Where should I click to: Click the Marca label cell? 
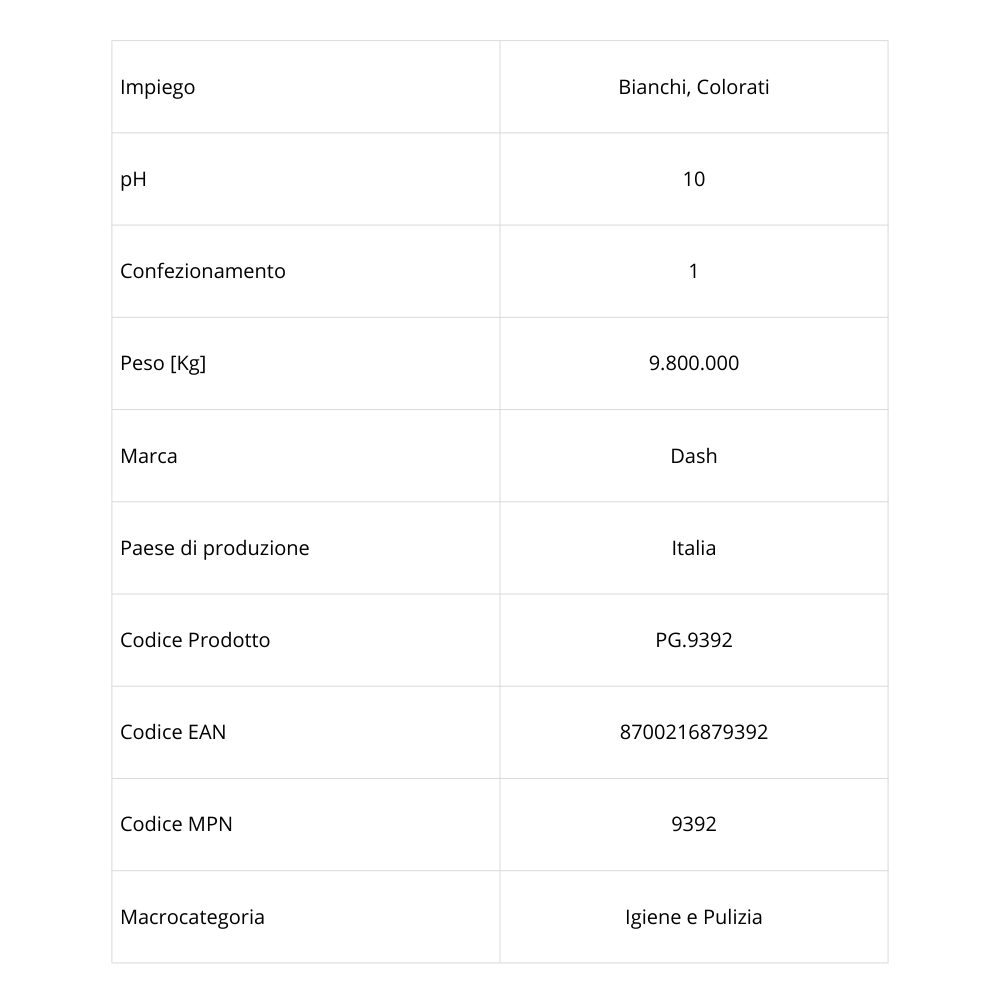(x=149, y=456)
